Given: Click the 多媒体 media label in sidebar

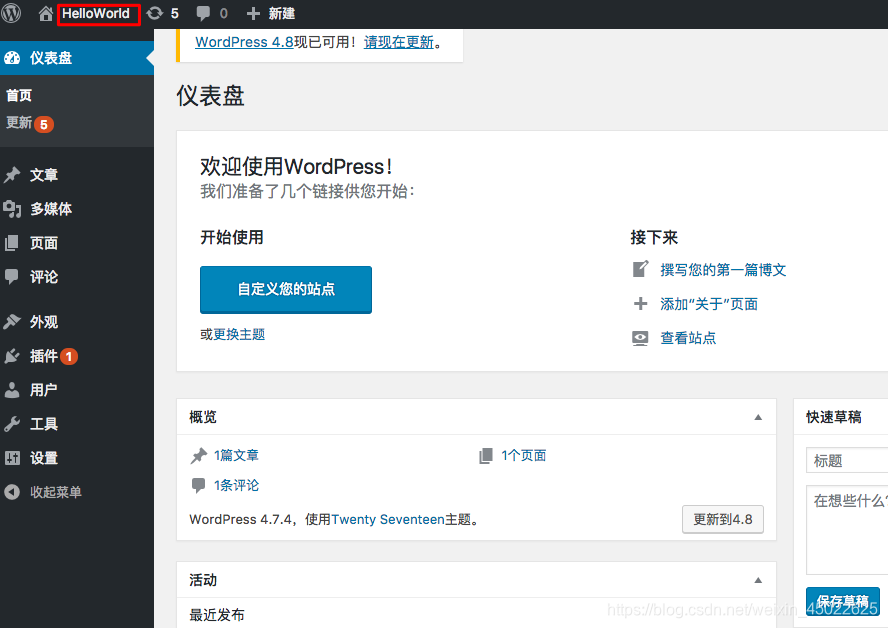Looking at the screenshot, I should (x=51, y=209).
